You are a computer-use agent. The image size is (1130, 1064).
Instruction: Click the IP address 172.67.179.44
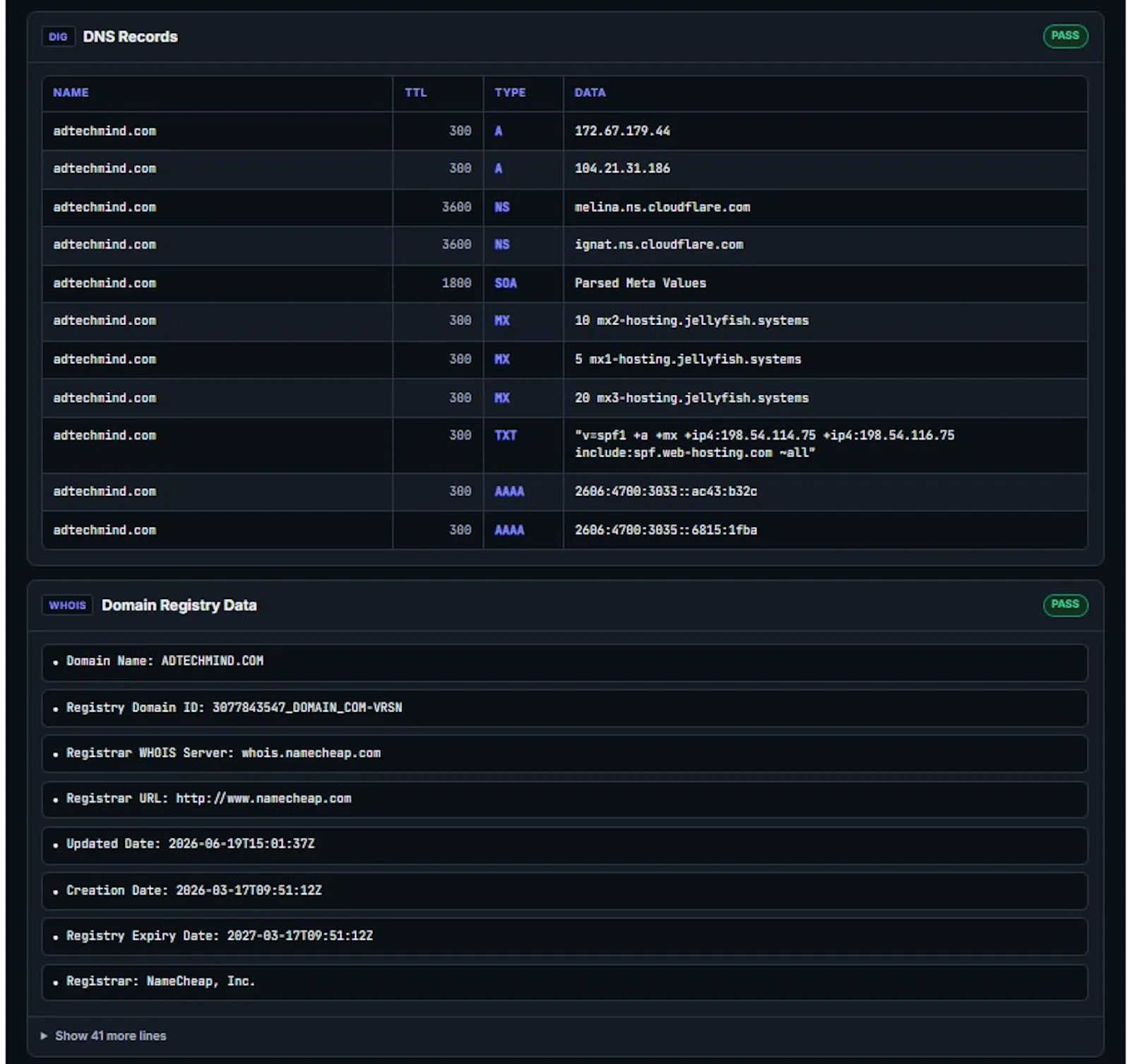[622, 131]
